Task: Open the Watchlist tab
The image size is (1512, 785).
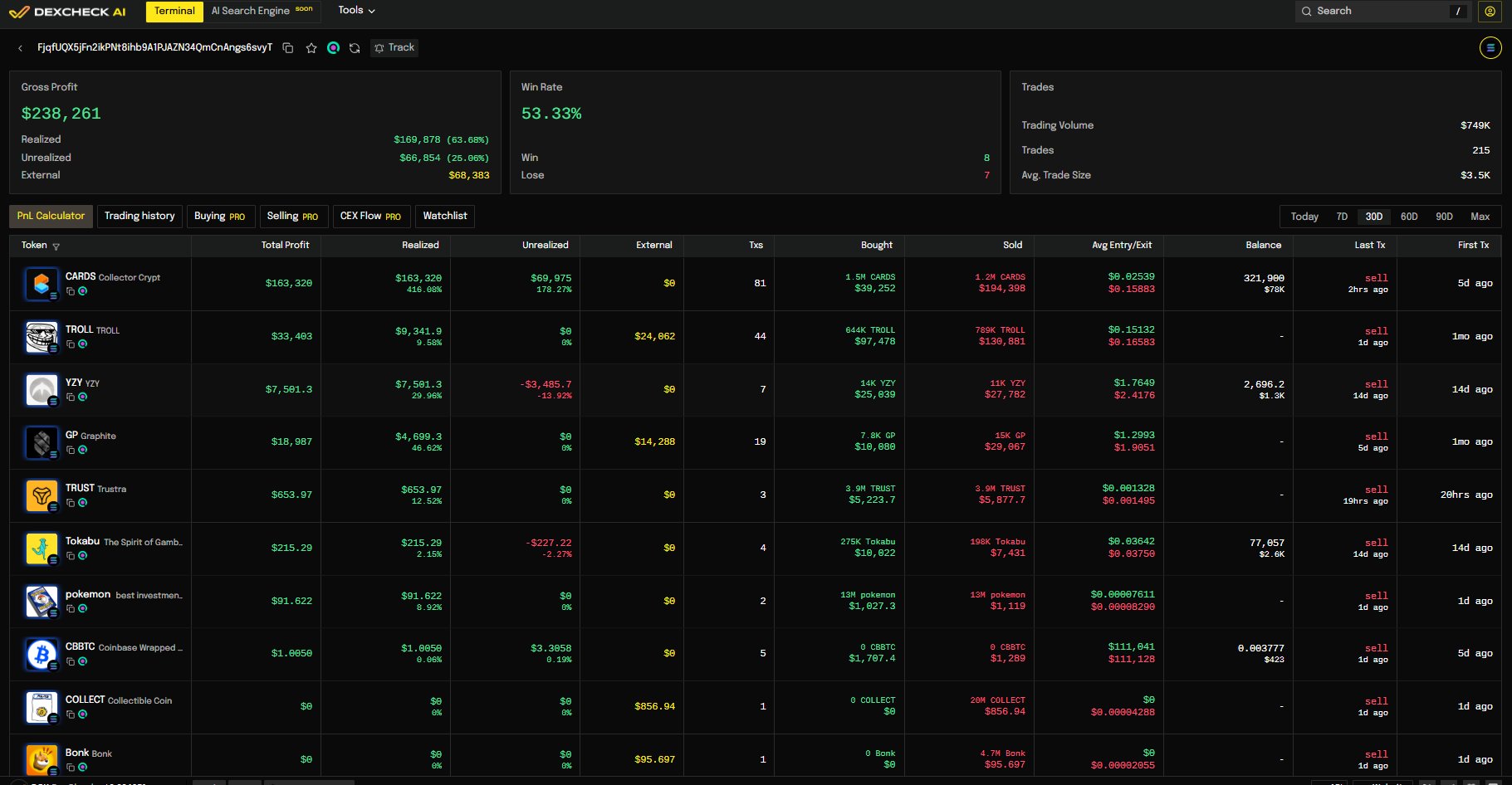Action: (445, 216)
